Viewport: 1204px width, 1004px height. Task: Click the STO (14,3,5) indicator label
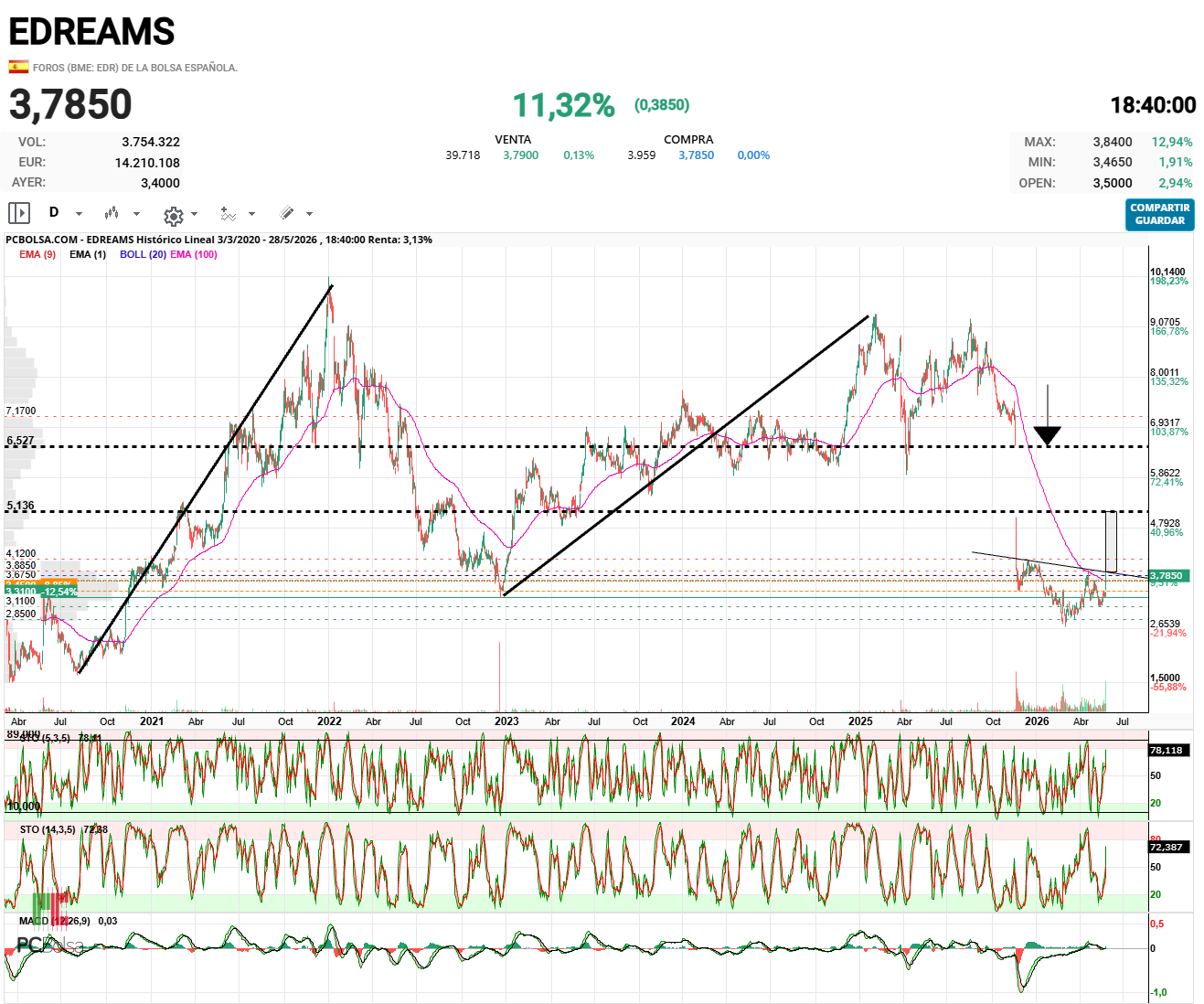(48, 829)
